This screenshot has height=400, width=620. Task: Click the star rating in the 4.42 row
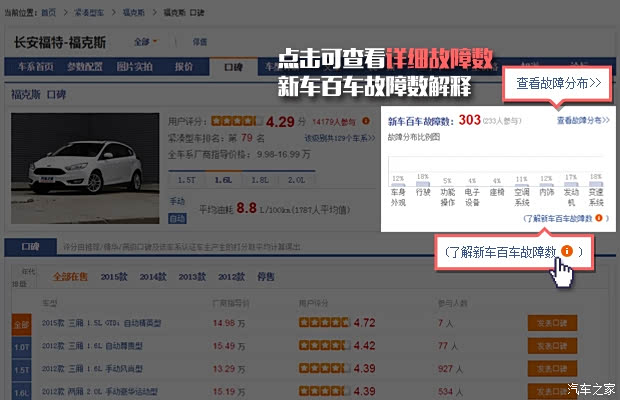click(x=325, y=345)
